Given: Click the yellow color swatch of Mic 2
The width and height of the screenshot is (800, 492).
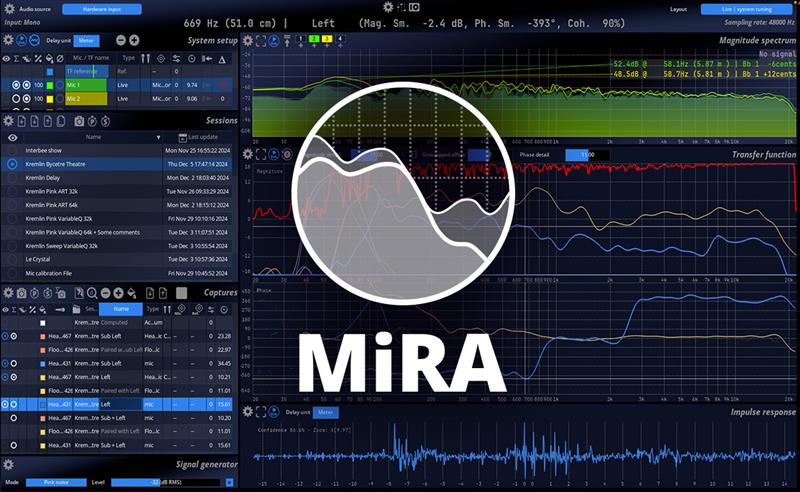Looking at the screenshot, I should pos(50,99).
